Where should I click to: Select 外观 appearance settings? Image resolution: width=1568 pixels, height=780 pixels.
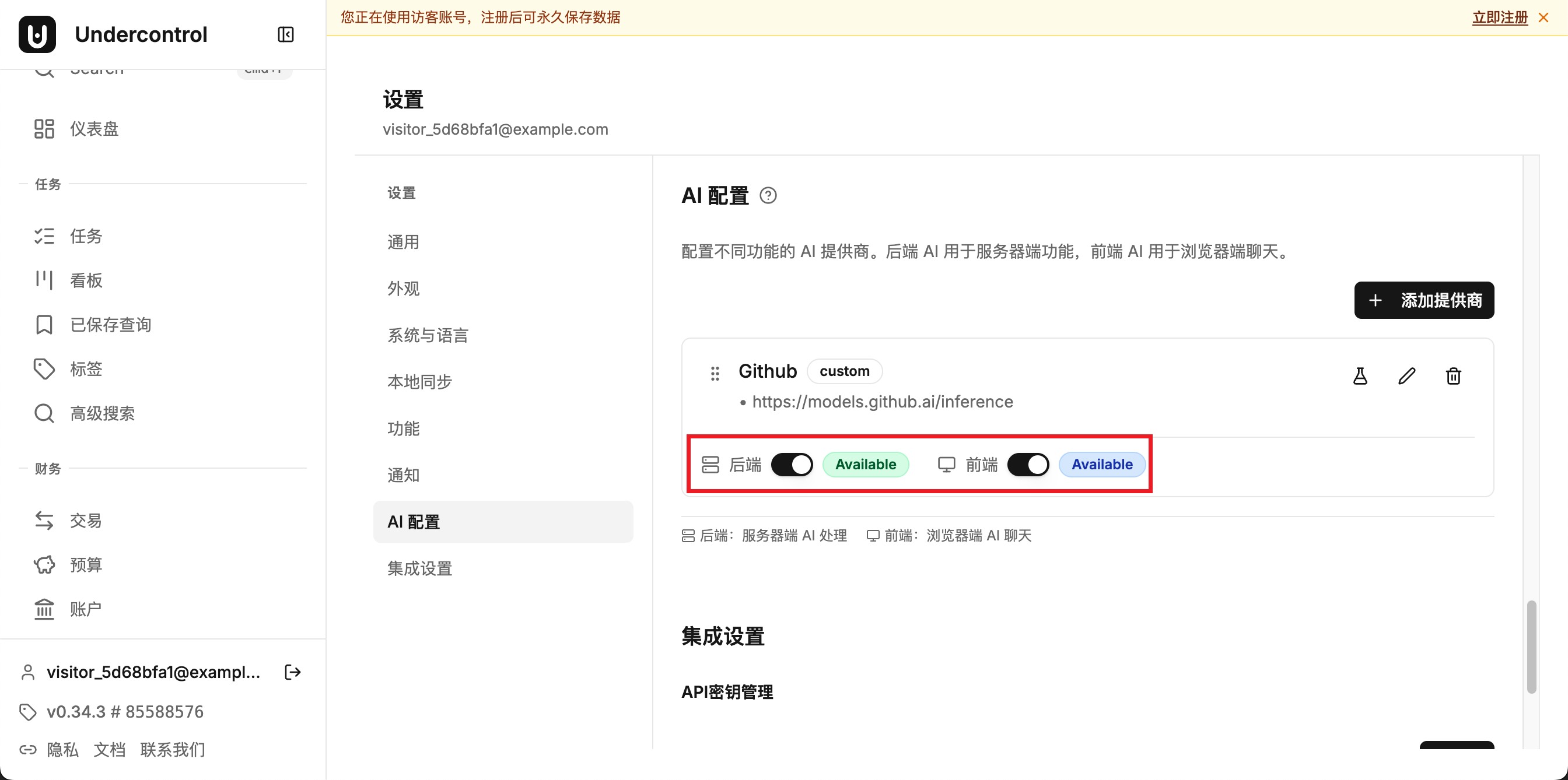pos(503,289)
